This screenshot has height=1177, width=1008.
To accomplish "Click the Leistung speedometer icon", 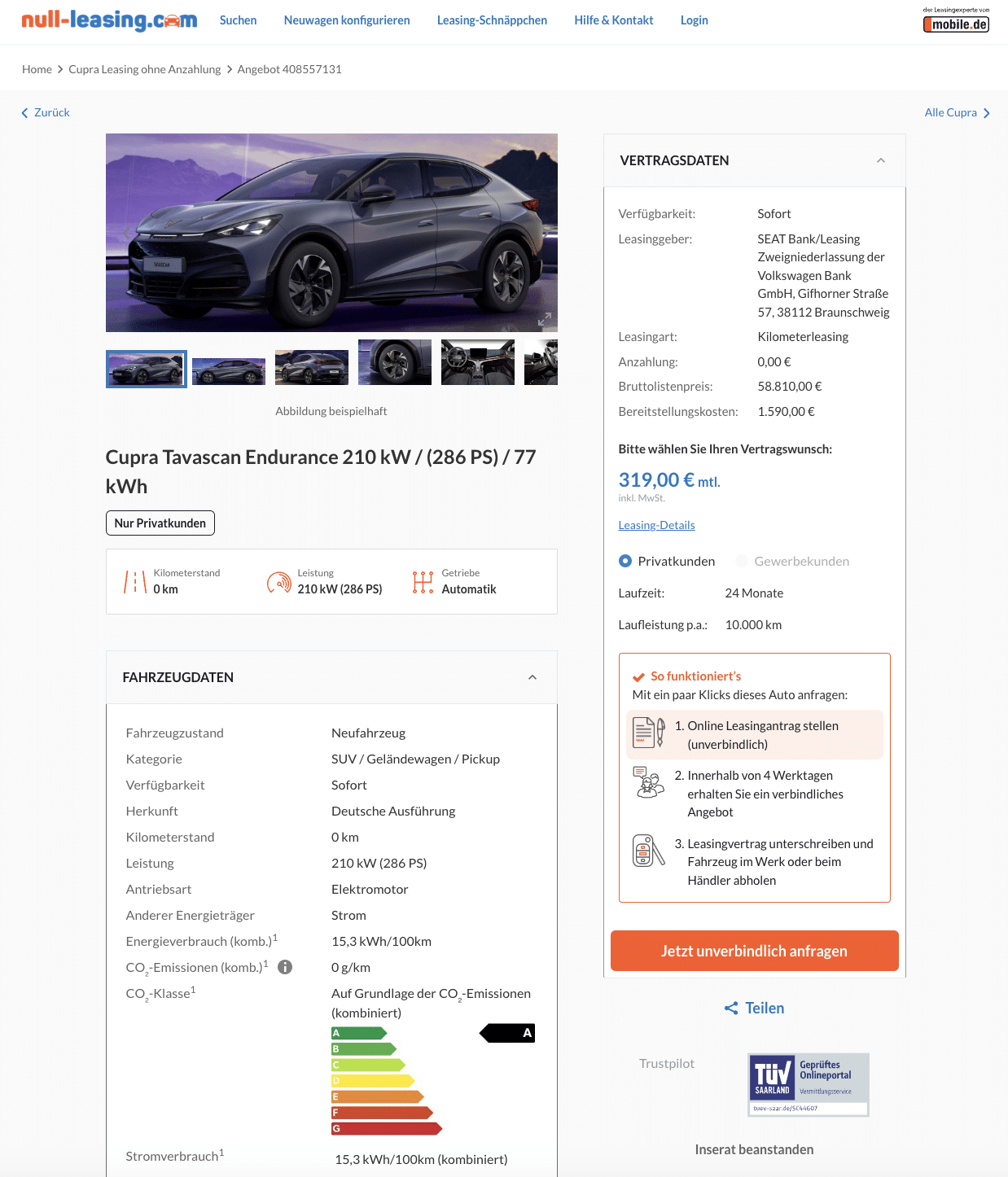I will (x=279, y=581).
